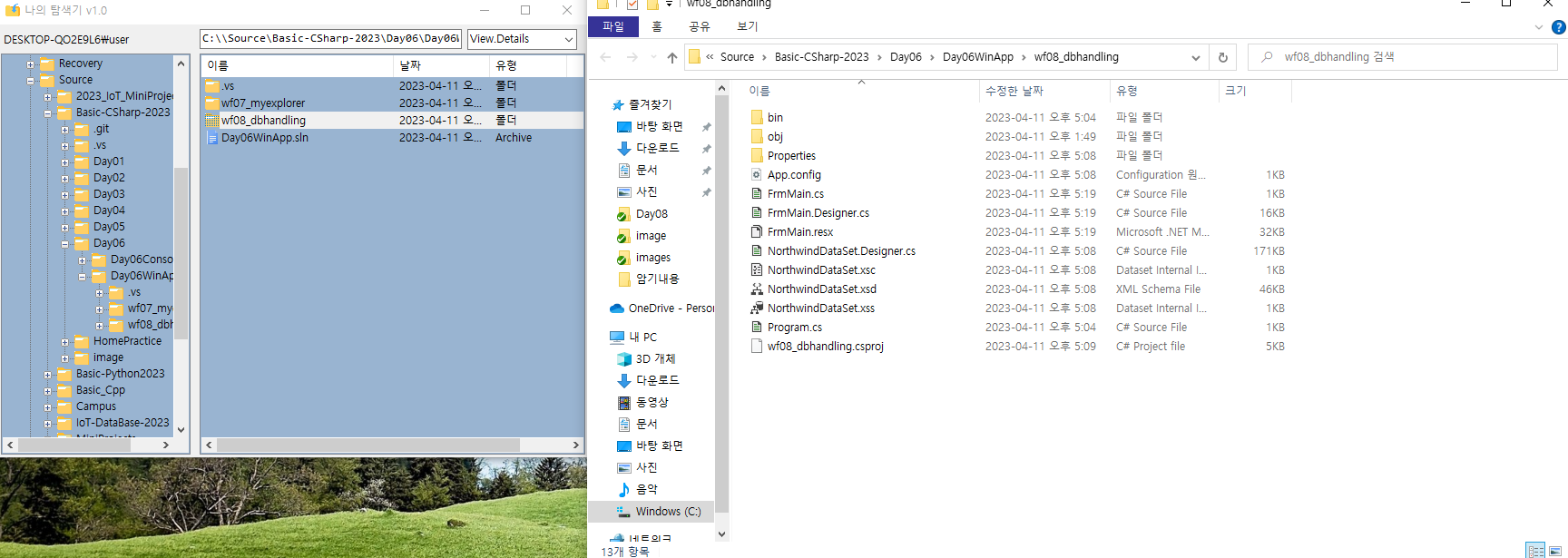Switch Explorer to details view icon

click(1535, 551)
